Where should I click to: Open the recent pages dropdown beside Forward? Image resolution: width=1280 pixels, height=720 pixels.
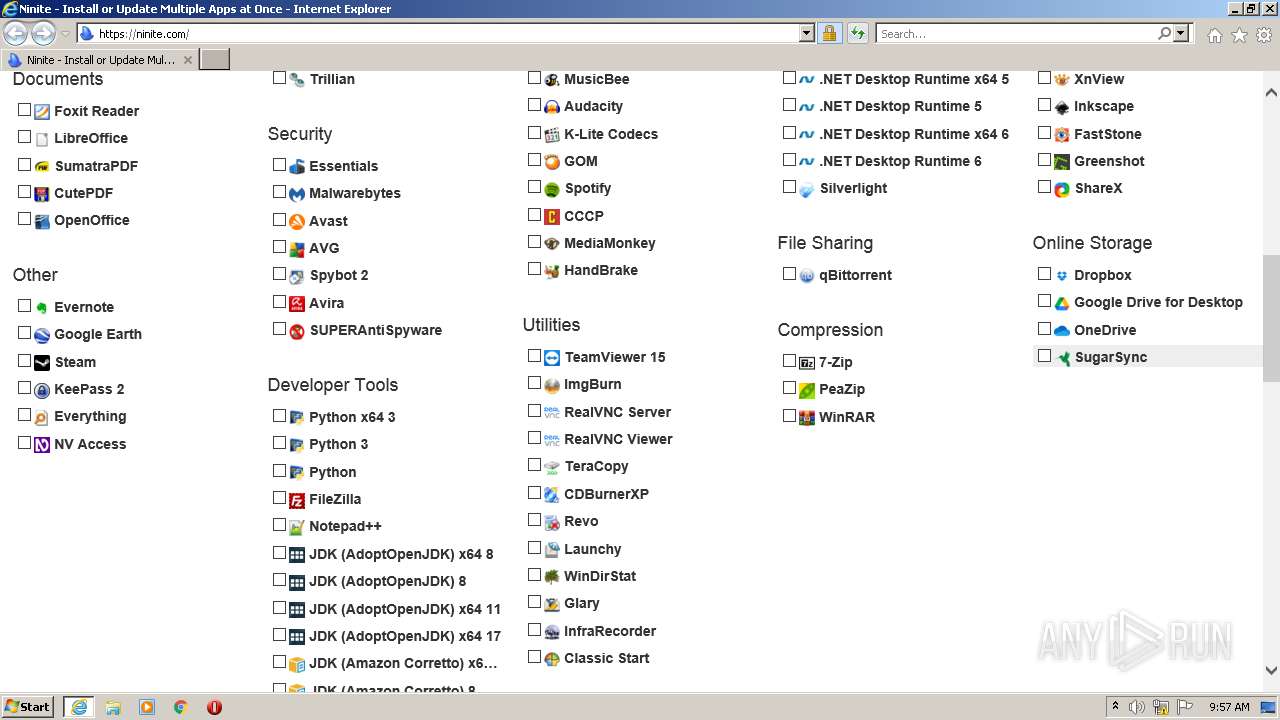tap(65, 34)
